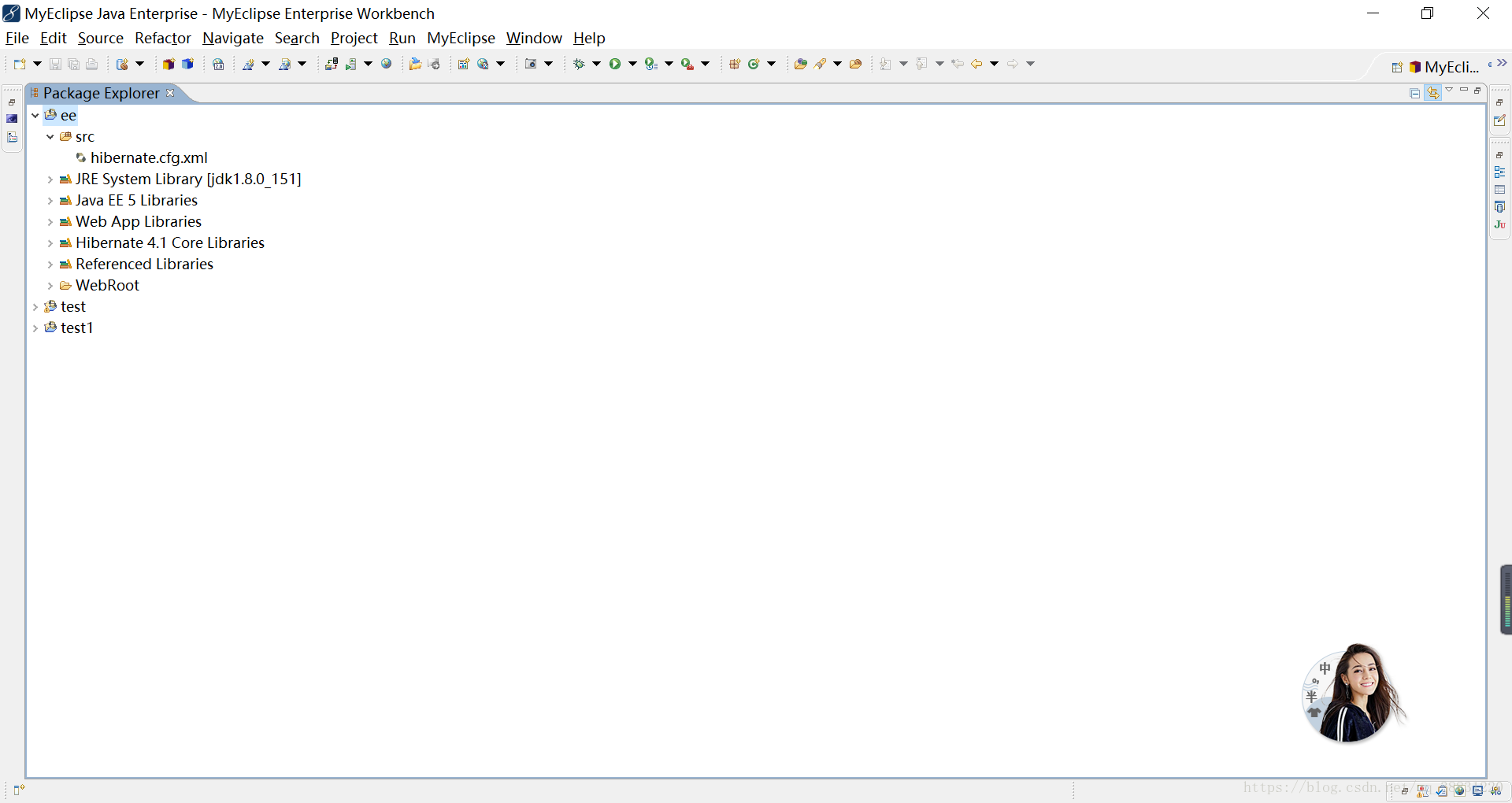Expand the test1 project
The image size is (1512, 803).
point(35,328)
